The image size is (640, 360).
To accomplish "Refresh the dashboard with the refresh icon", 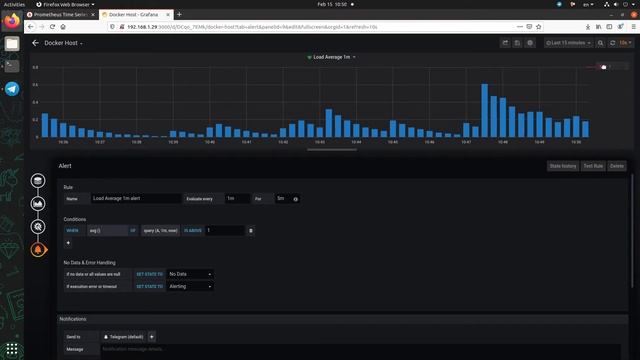I will [612, 43].
